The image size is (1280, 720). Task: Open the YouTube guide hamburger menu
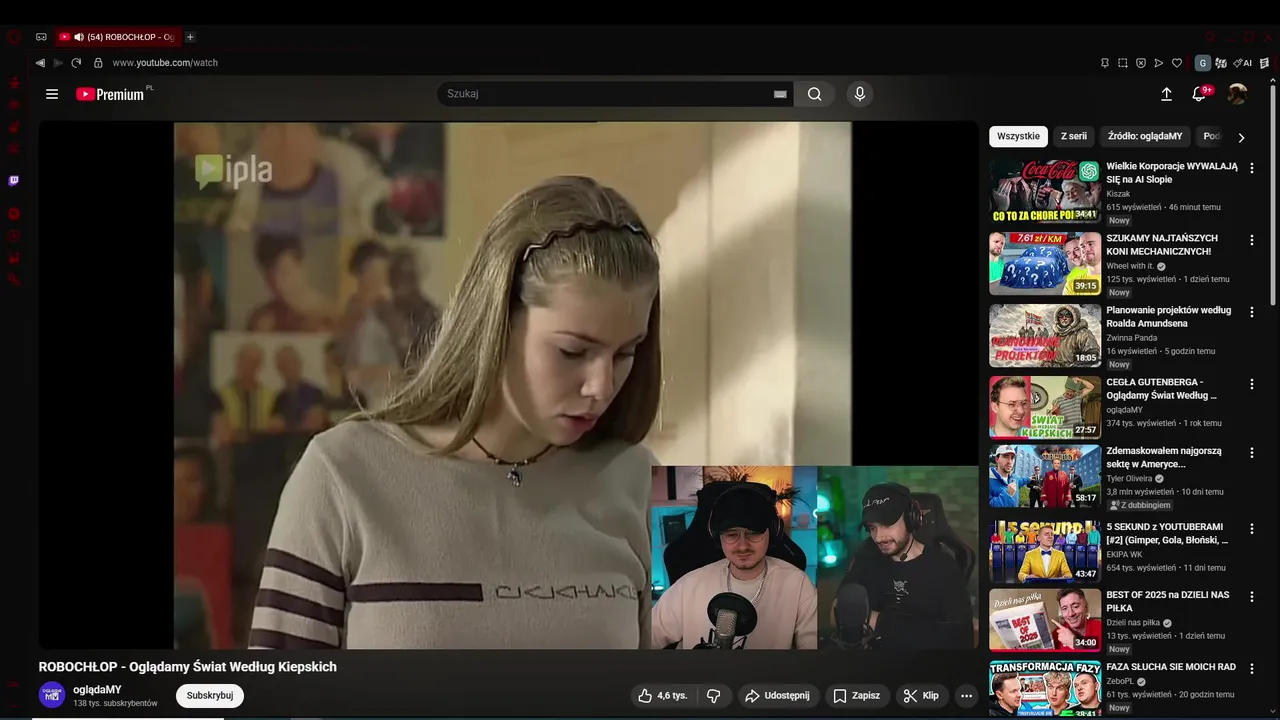52,94
